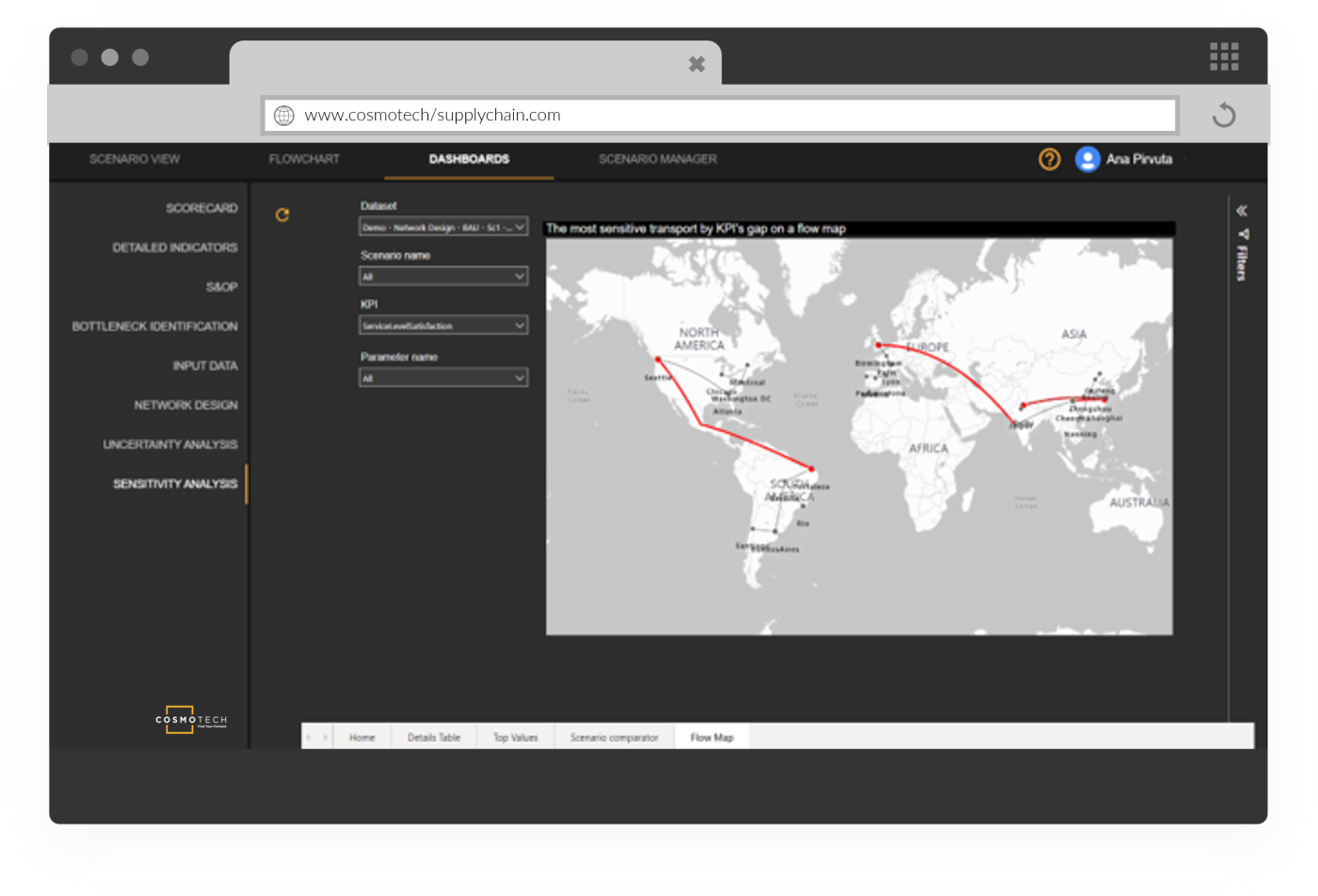Image resolution: width=1318 pixels, height=896 pixels.
Task: Select the Top Values report tab
Action: click(x=515, y=737)
